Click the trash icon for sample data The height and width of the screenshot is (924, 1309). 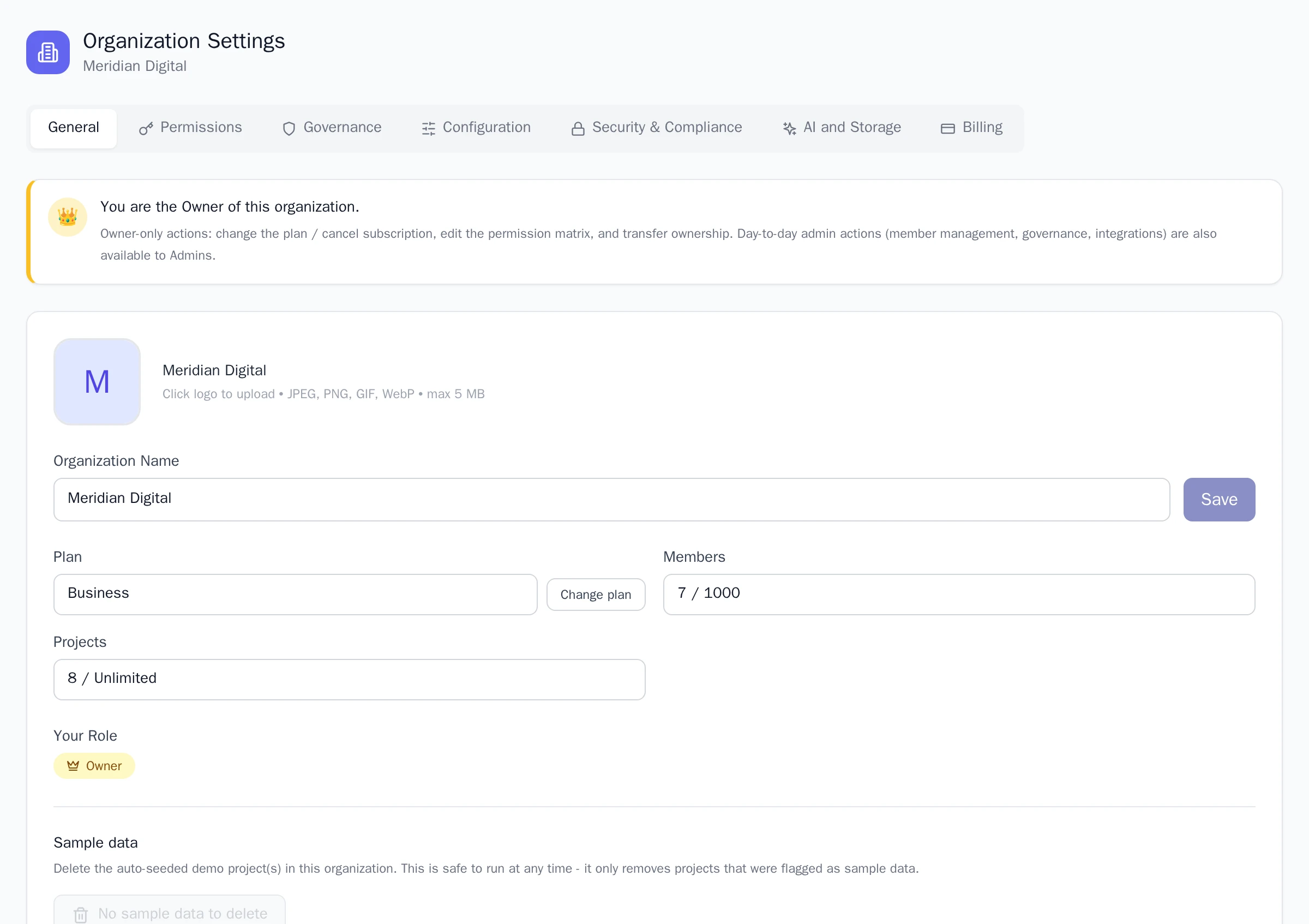(81, 914)
